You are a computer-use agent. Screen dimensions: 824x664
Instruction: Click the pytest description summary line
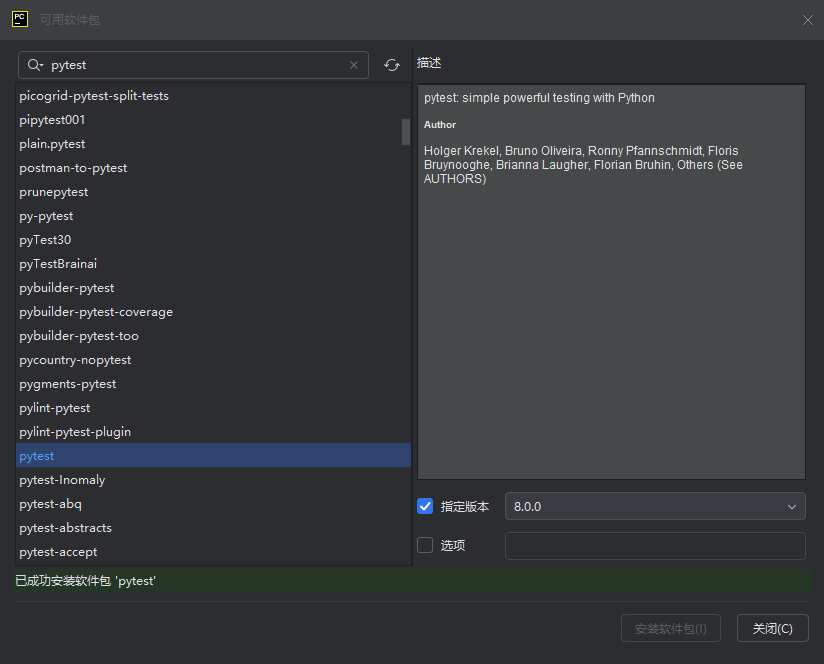pos(539,98)
